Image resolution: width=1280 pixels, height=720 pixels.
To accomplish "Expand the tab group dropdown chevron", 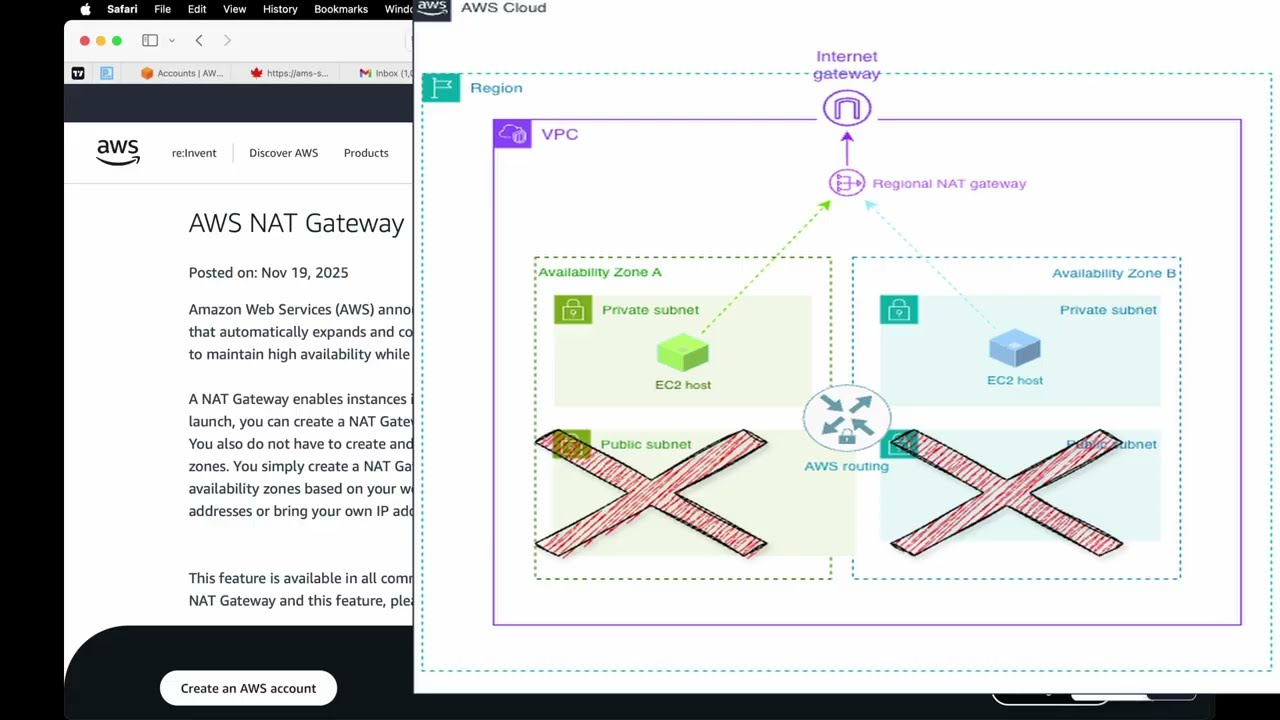I will pos(172,40).
